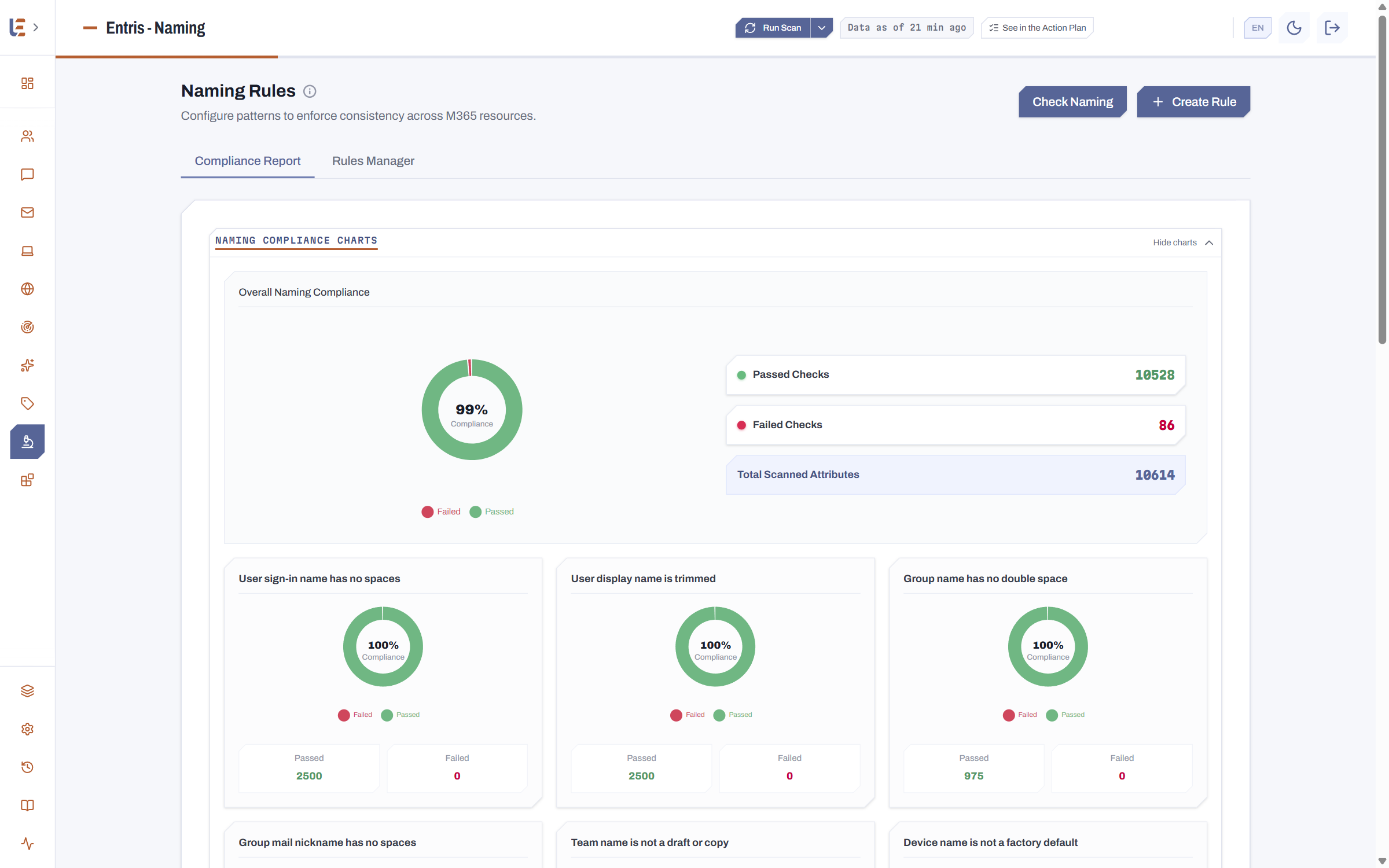
Task: Toggle Failed legend in Group name double space chart
Action: (1020, 715)
